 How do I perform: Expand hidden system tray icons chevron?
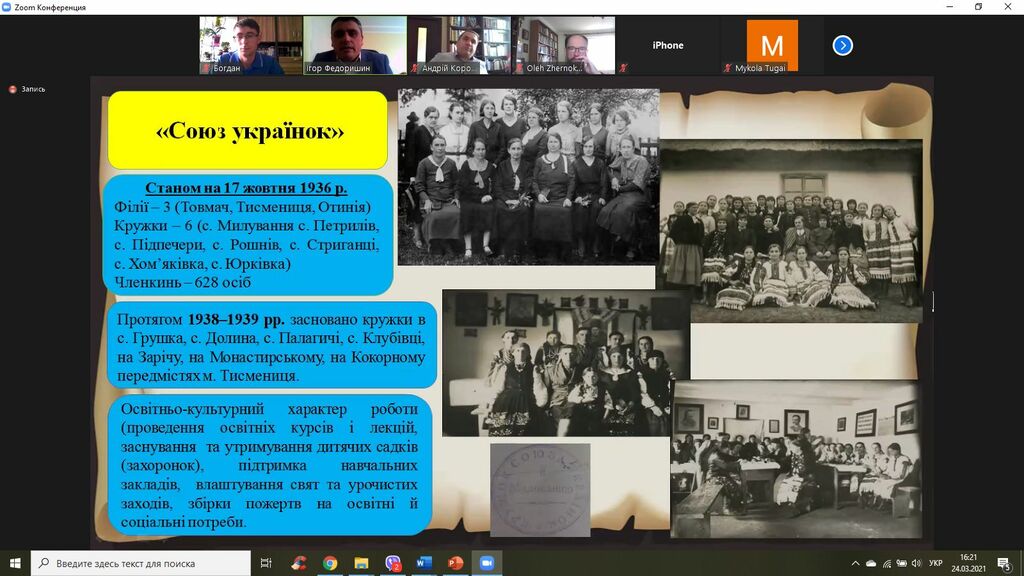[x=856, y=563]
